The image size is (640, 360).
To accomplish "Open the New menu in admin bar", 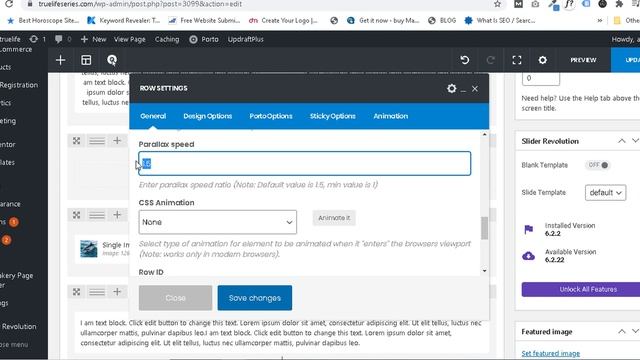I will click(x=93, y=39).
